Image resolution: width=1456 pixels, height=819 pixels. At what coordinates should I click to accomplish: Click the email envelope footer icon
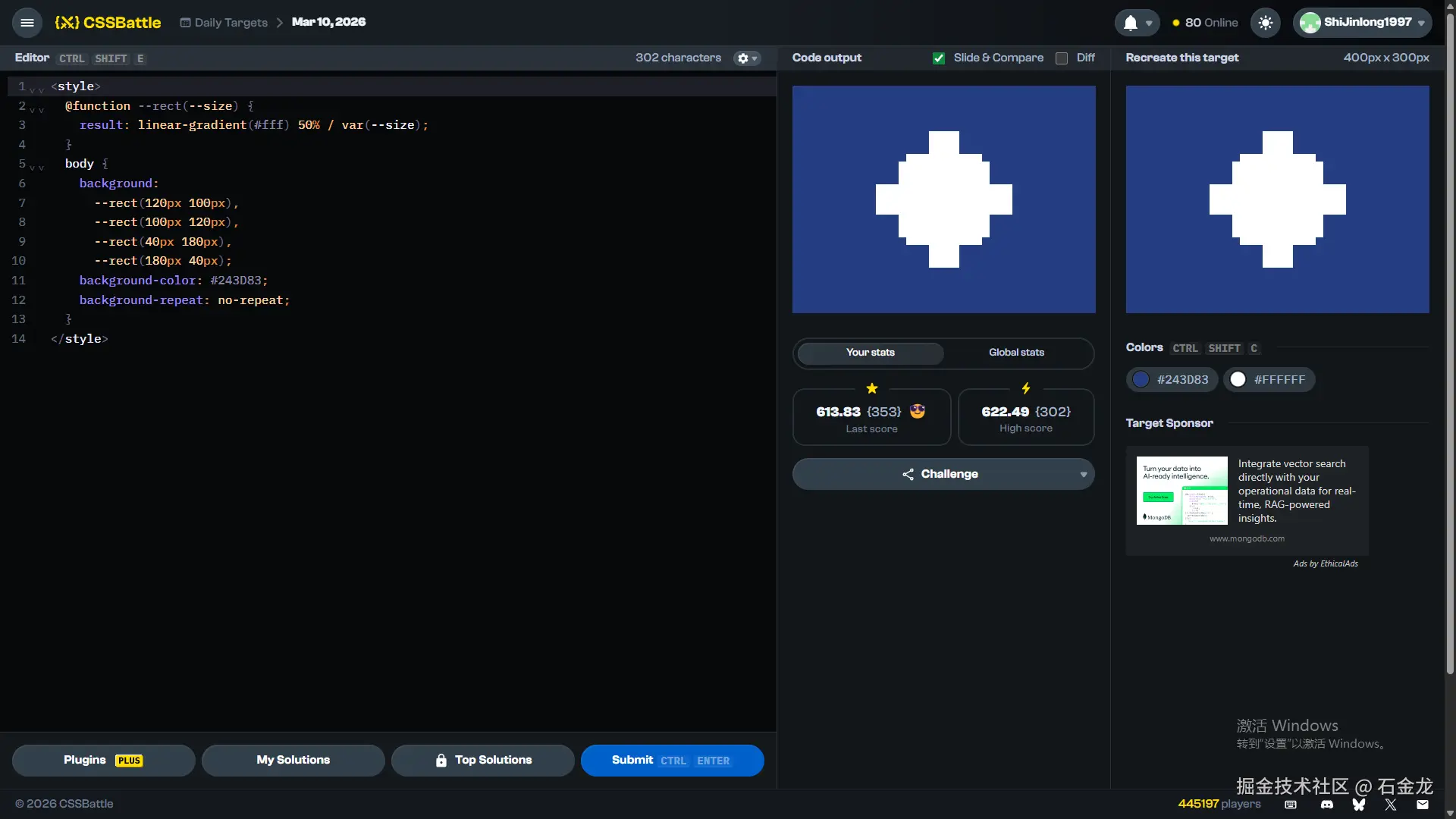click(1423, 804)
